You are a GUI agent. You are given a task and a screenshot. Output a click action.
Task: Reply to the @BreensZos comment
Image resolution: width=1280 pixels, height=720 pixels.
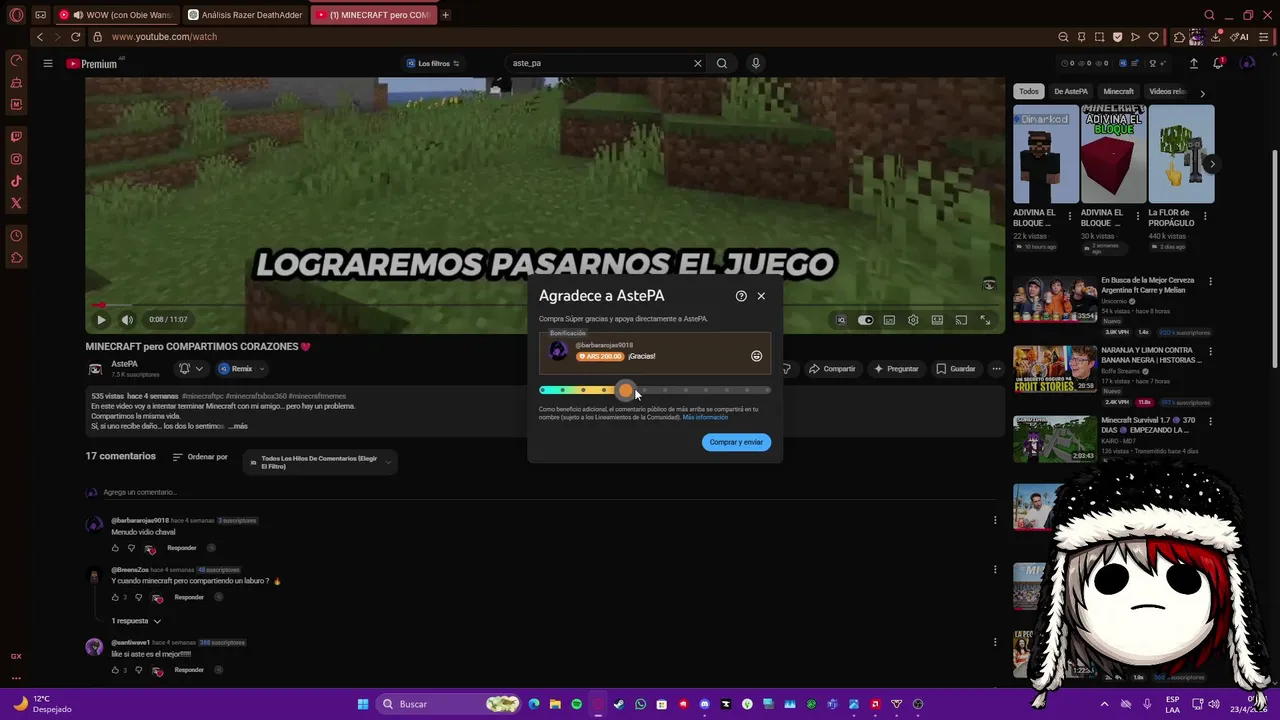point(189,597)
